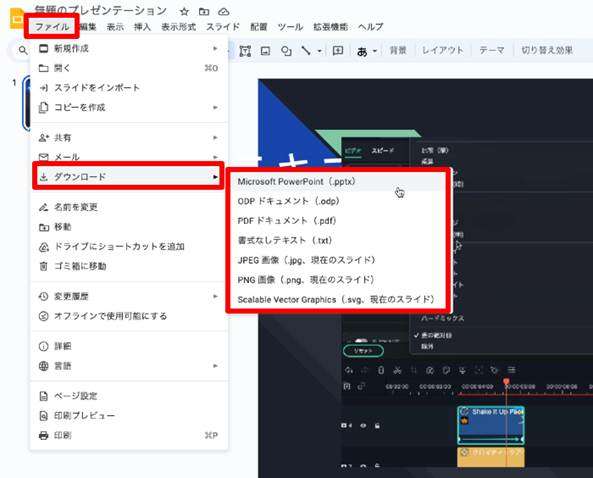The image size is (593, 478).
Task: Open the ヘルプ menu
Action: point(371,27)
